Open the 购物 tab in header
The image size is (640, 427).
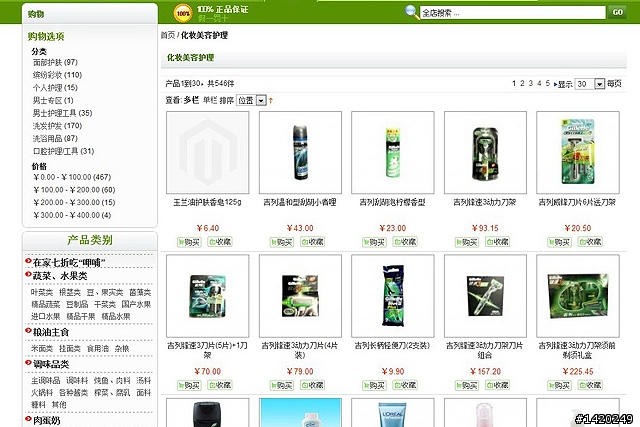[36, 14]
